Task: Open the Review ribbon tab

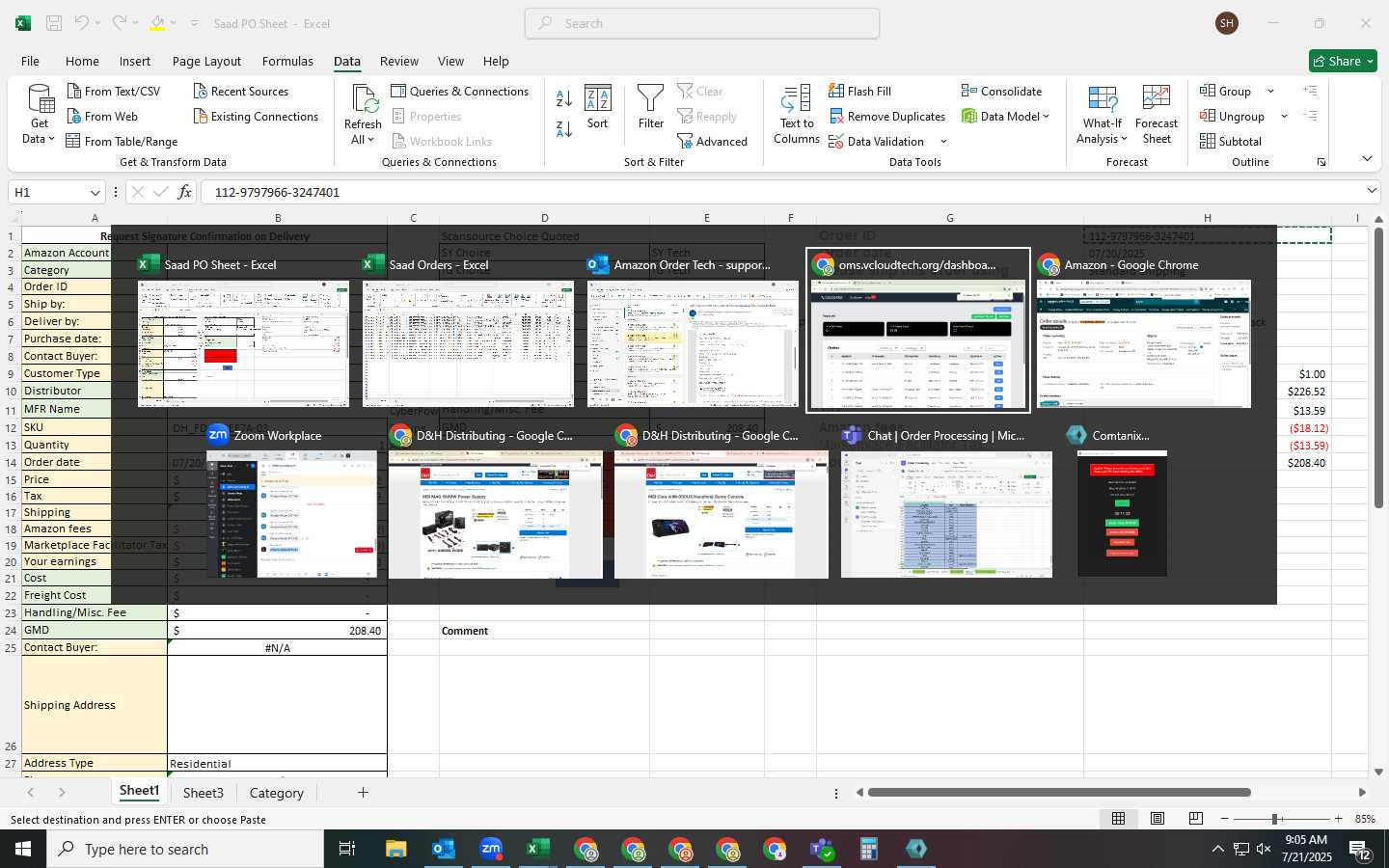Action: (399, 61)
